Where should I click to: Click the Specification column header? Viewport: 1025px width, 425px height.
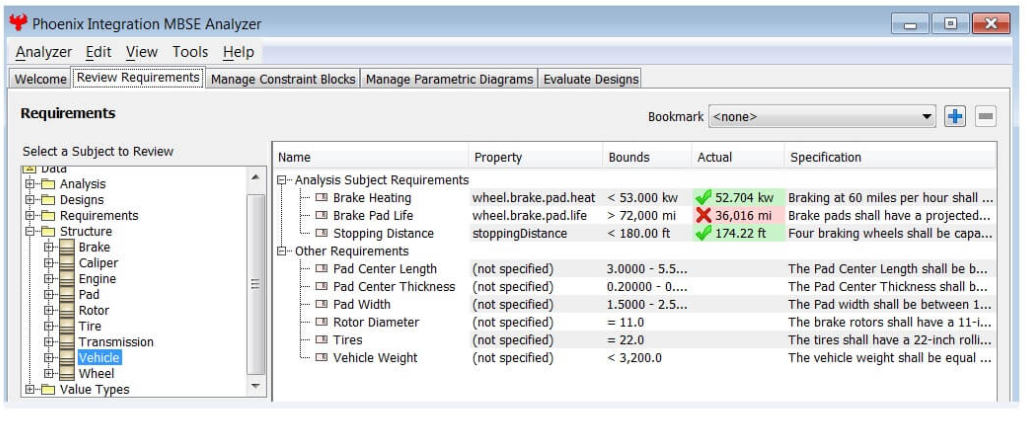coord(890,158)
